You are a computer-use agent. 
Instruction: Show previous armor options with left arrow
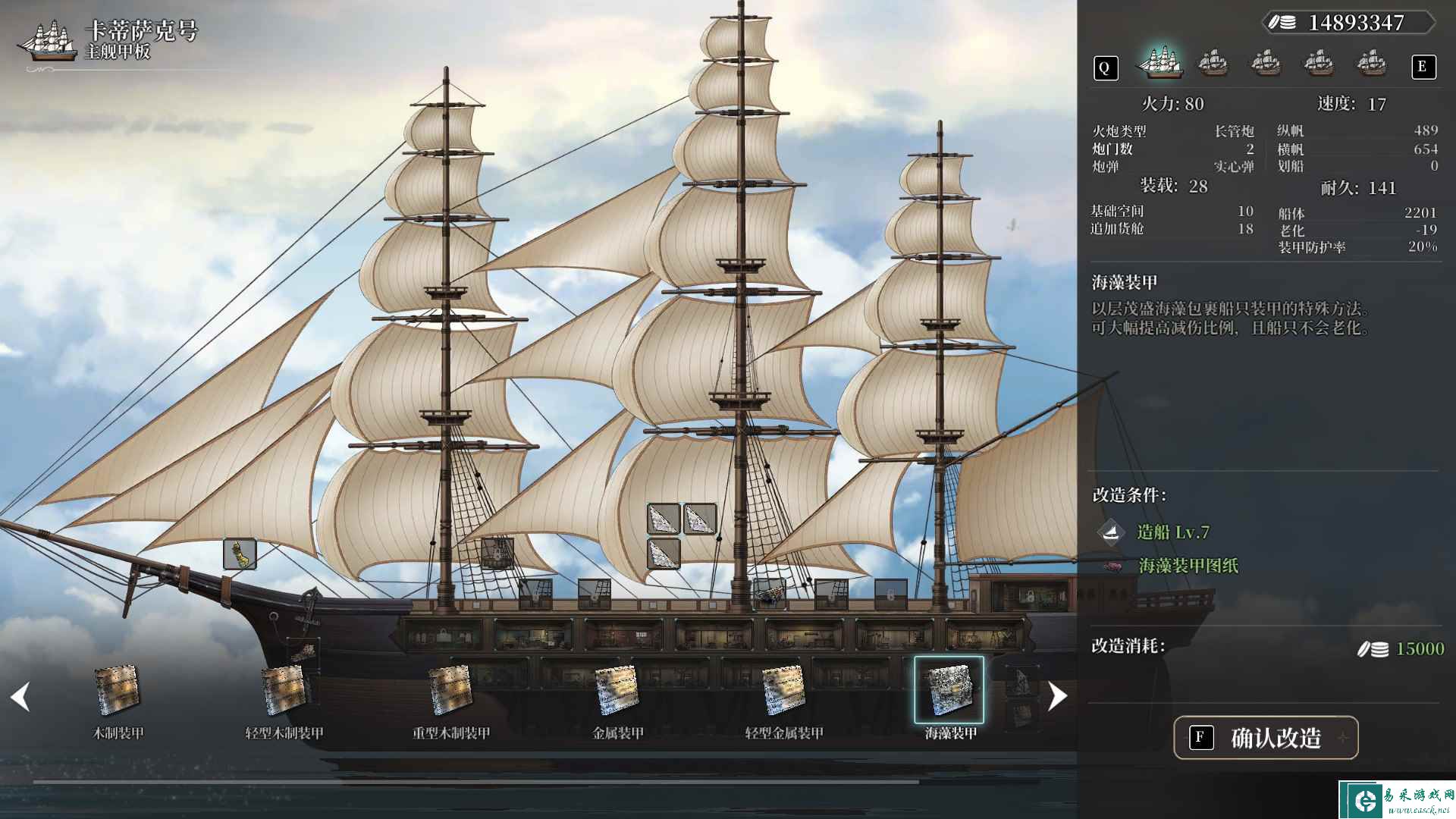20,696
